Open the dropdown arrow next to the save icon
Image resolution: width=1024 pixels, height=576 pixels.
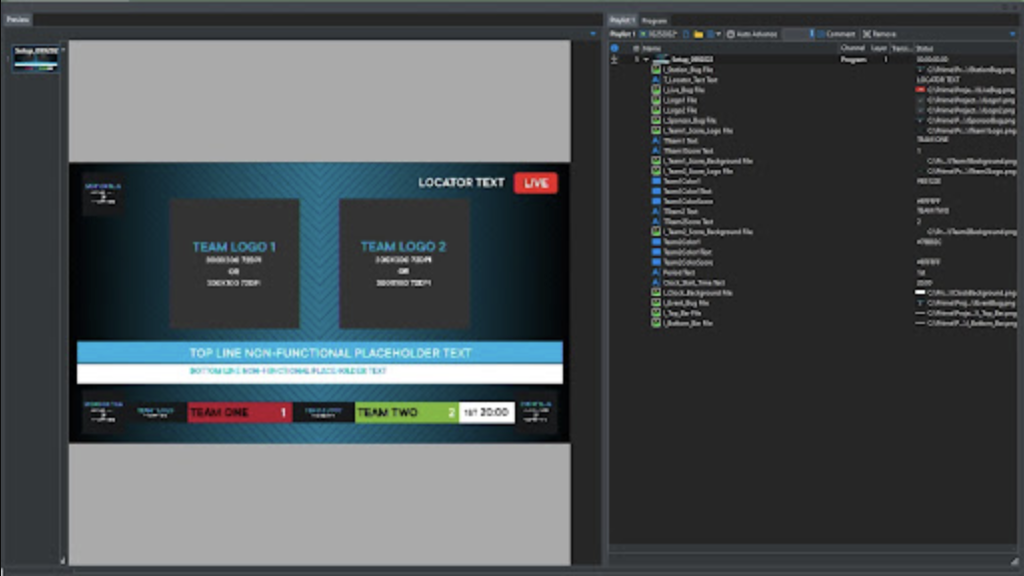718,33
